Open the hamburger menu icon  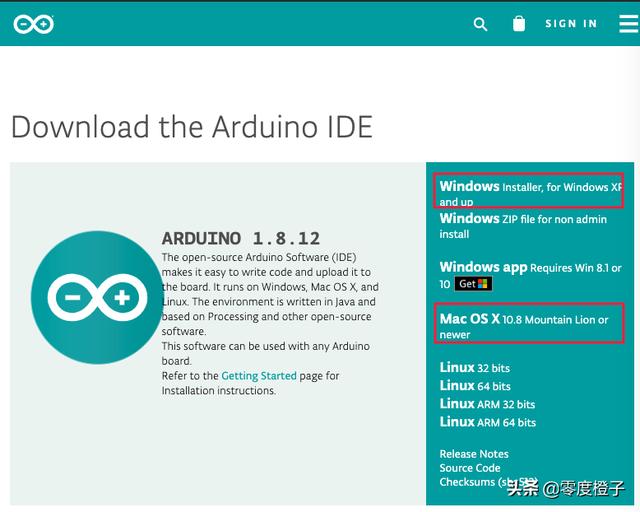point(629,24)
